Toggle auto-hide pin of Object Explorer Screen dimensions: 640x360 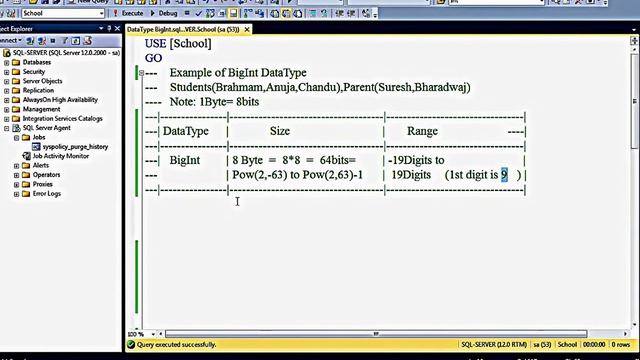tap(109, 29)
